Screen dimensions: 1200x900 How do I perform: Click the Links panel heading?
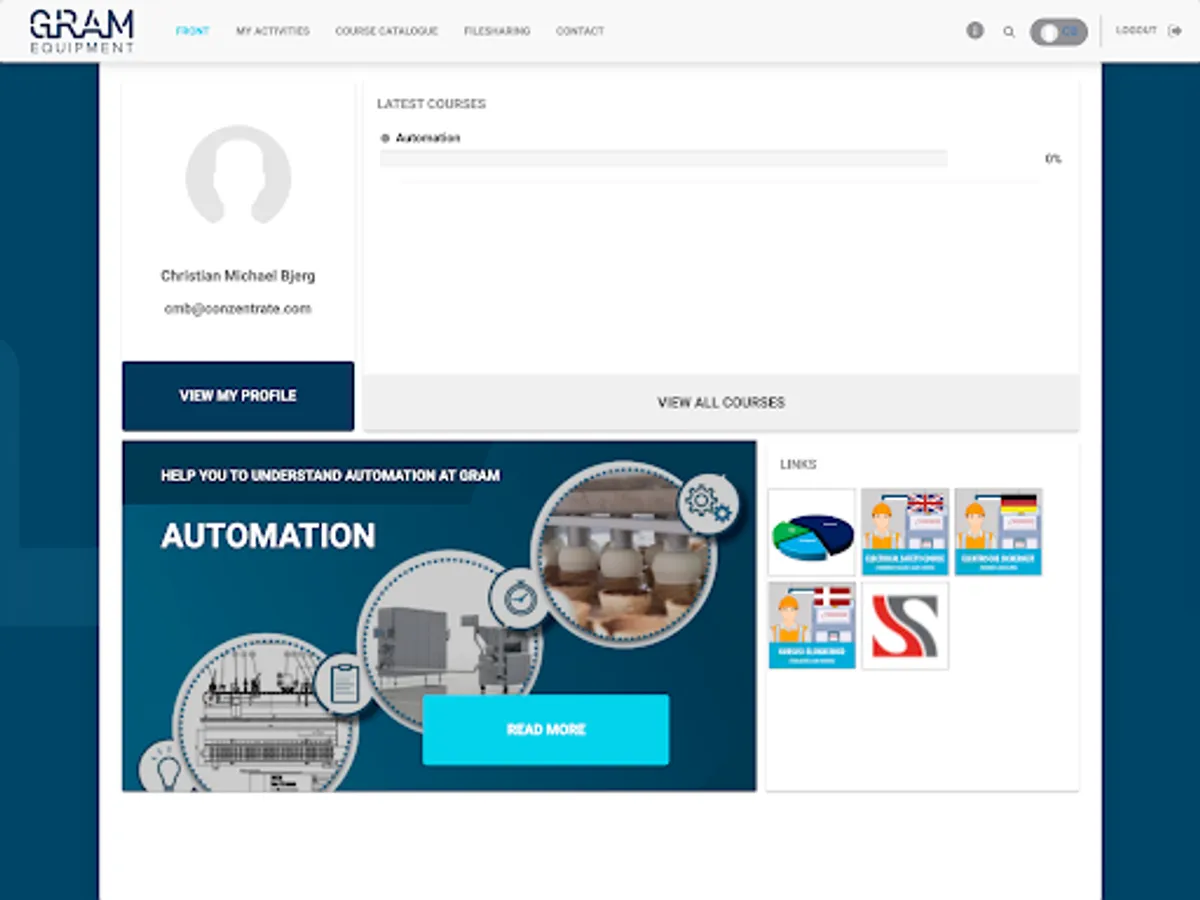[x=798, y=465]
